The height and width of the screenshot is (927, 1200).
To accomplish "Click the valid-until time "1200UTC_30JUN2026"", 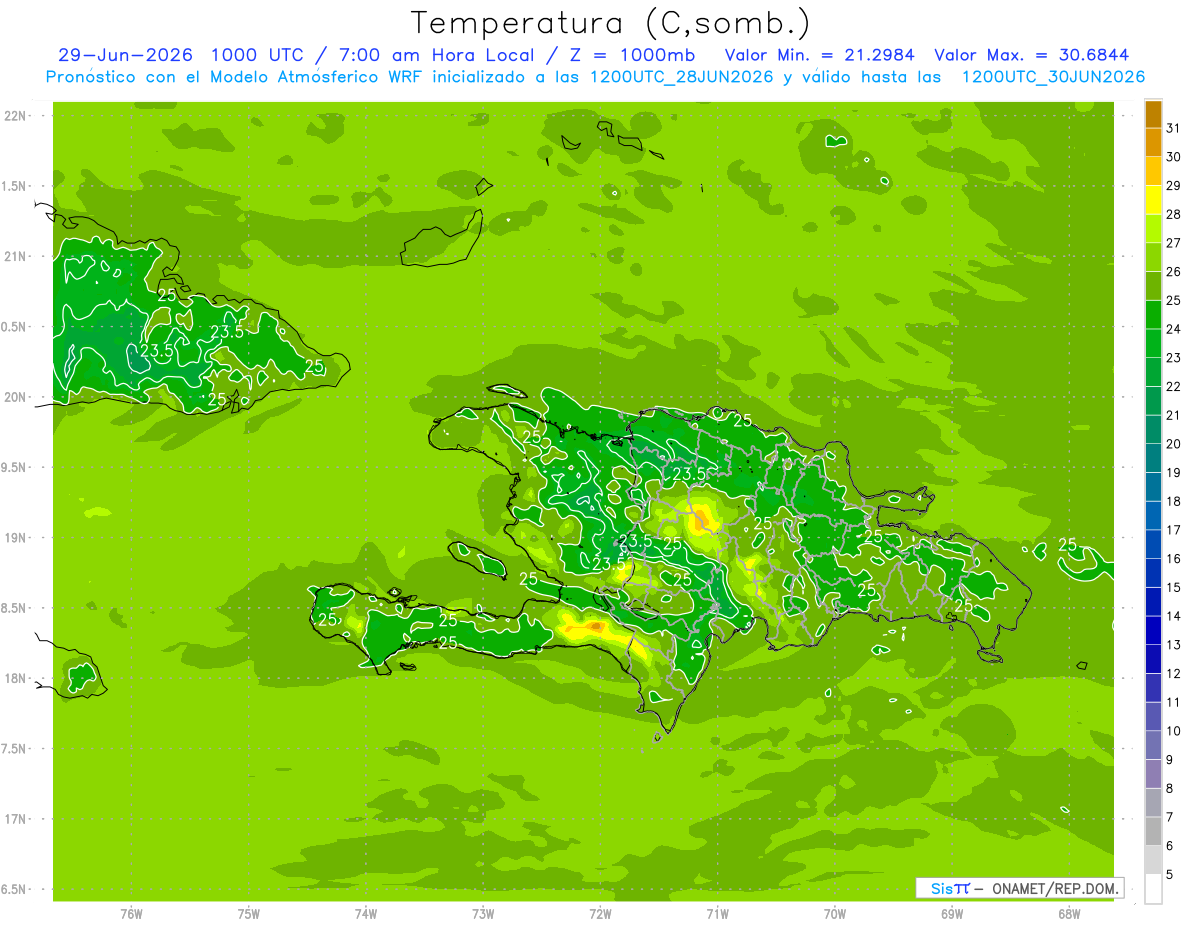I will point(1053,77).
